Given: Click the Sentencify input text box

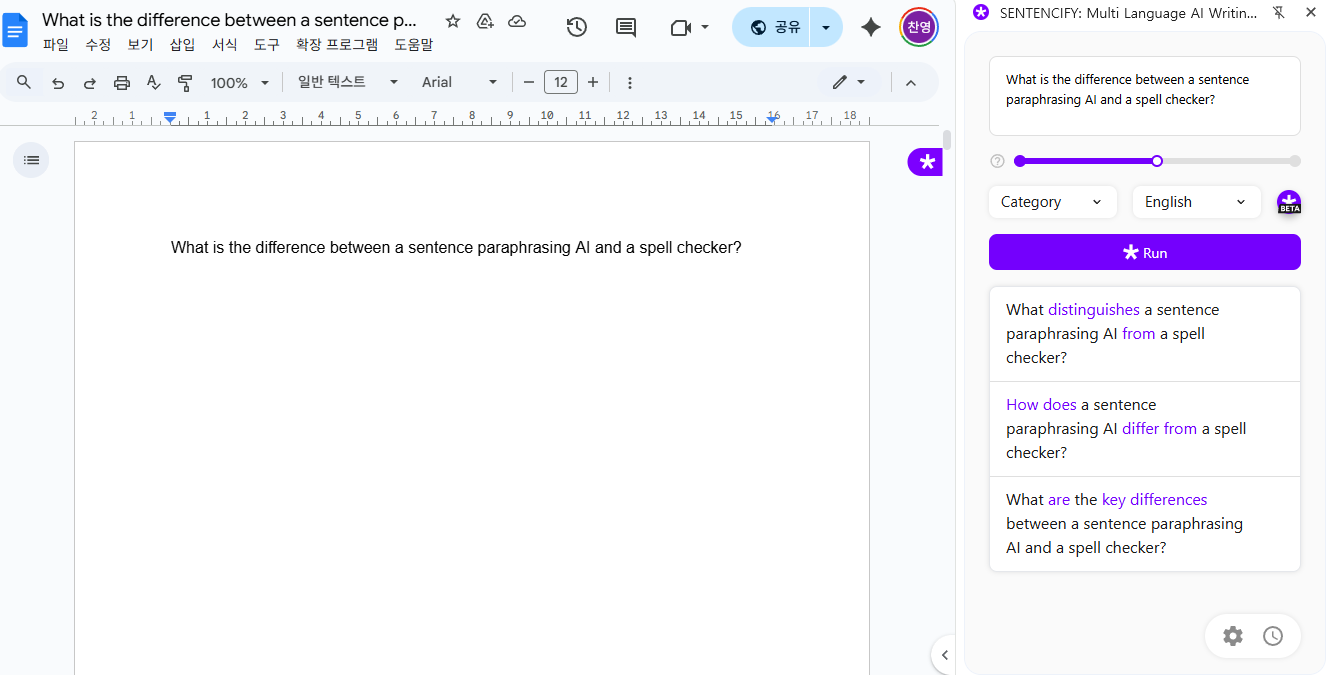Looking at the screenshot, I should tap(1145, 96).
